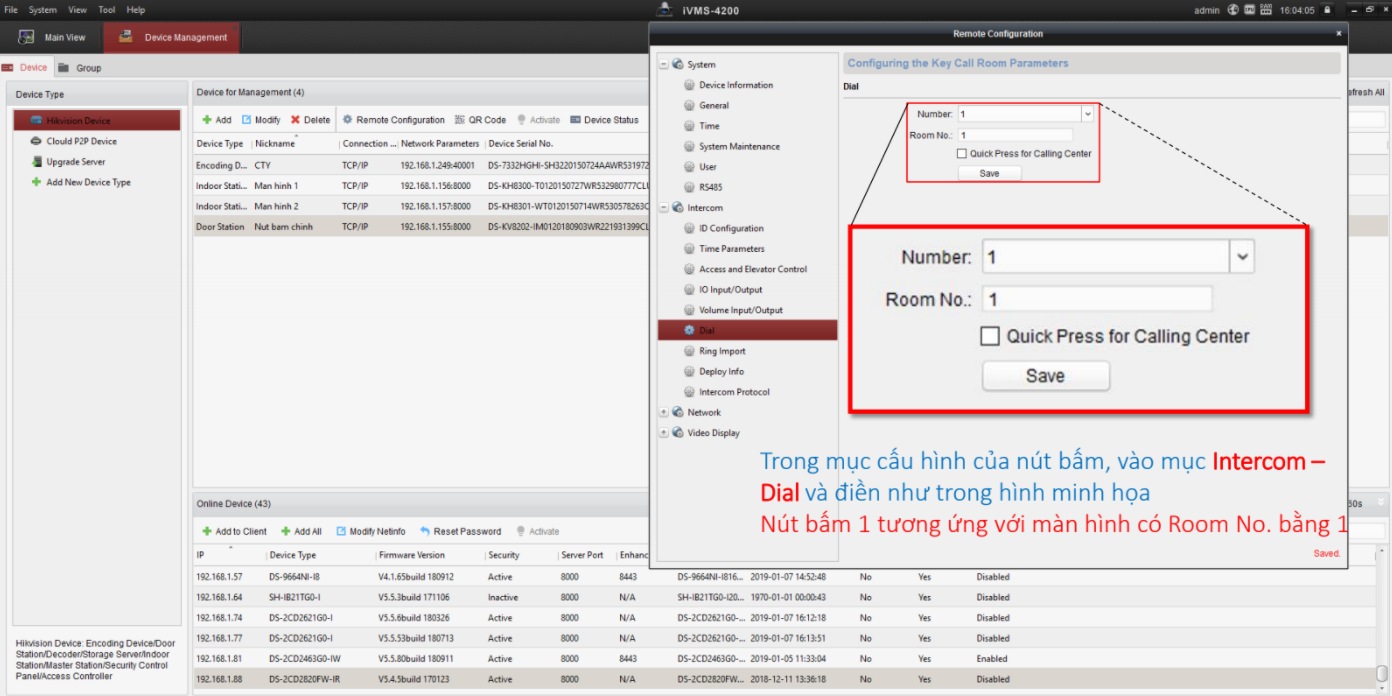Image resolution: width=1392 pixels, height=696 pixels.
Task: Open the Number dropdown in Dial settings
Action: pyautogui.click(x=1086, y=113)
